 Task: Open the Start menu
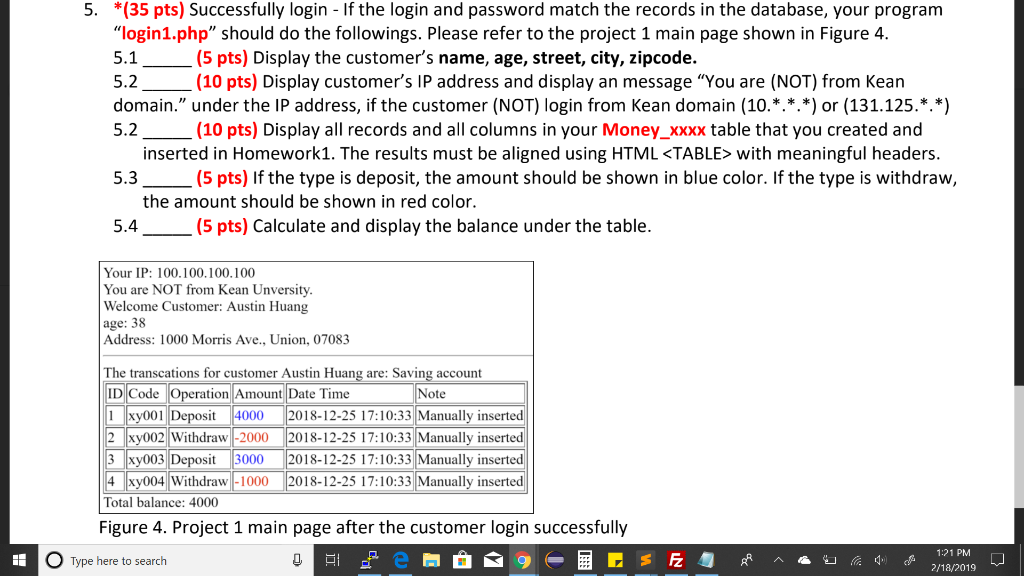(x=18, y=560)
